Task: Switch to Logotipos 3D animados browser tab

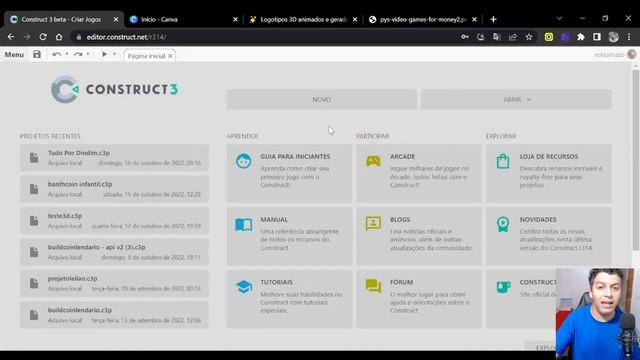Action: tap(303, 19)
